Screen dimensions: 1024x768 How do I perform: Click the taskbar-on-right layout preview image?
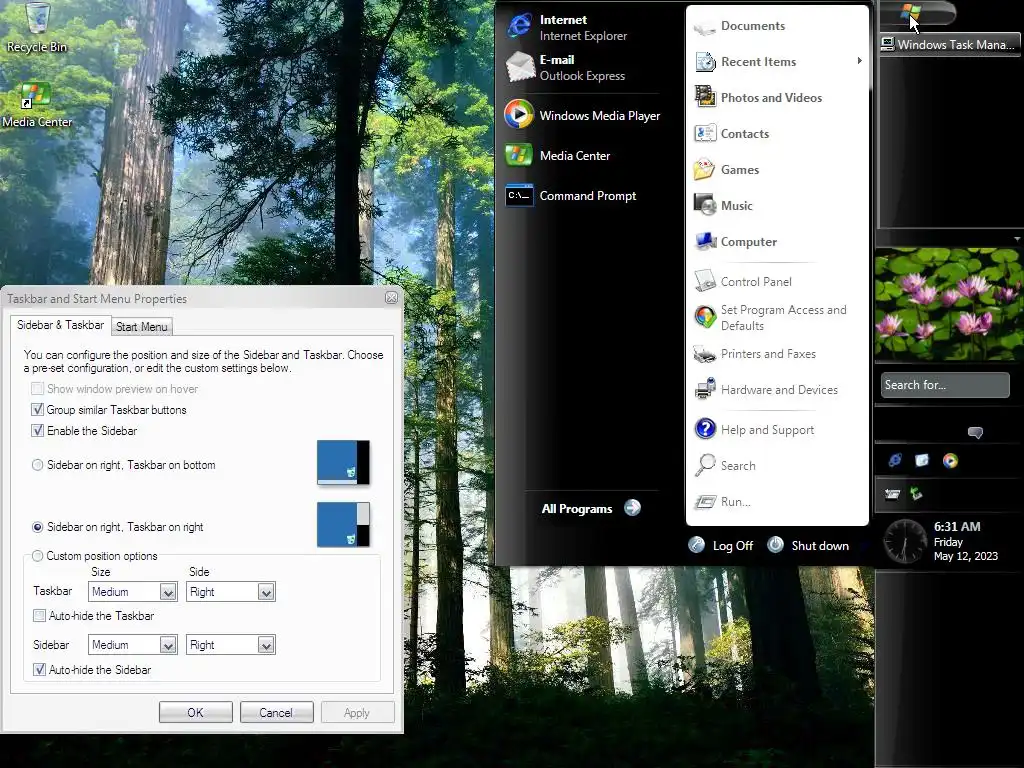(x=344, y=524)
